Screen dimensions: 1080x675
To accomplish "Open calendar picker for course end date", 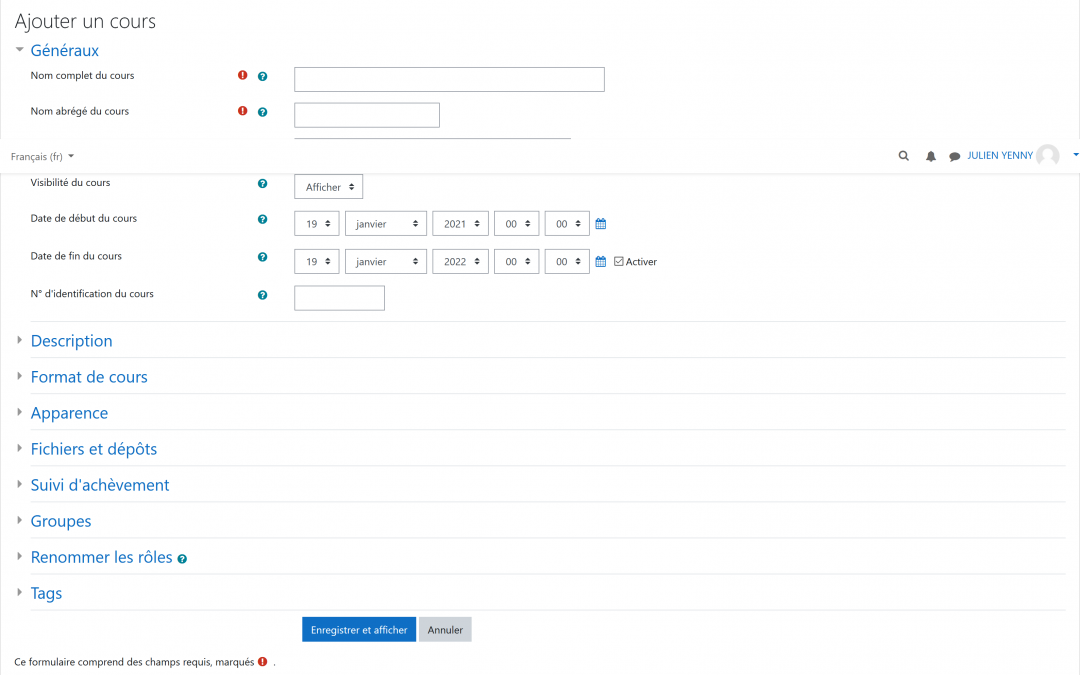I will point(601,262).
